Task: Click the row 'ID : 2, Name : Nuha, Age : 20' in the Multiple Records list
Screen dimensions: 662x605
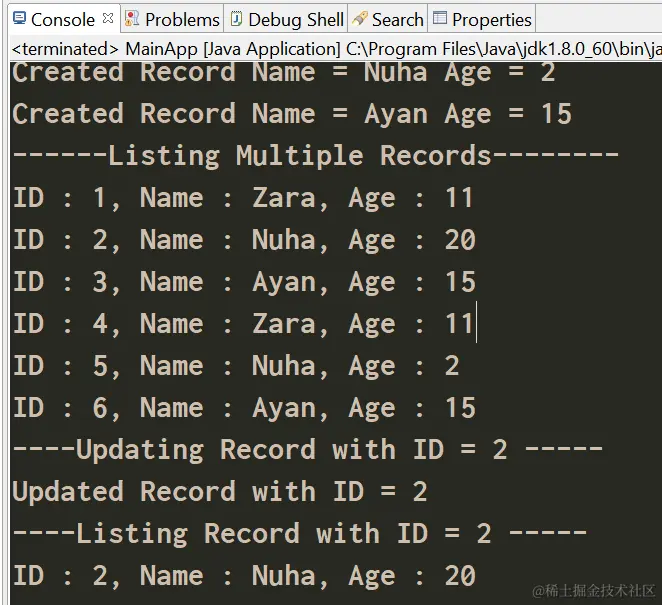Action: [x=244, y=240]
